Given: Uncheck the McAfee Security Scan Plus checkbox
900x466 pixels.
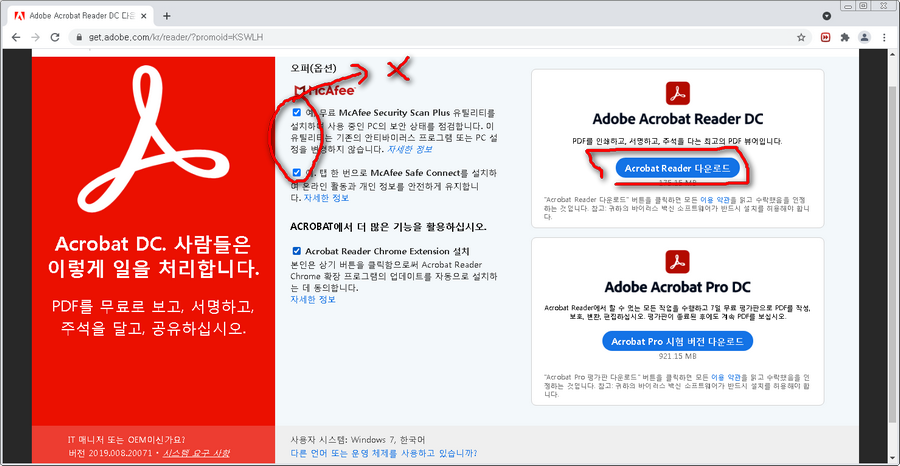Looking at the screenshot, I should [296, 112].
